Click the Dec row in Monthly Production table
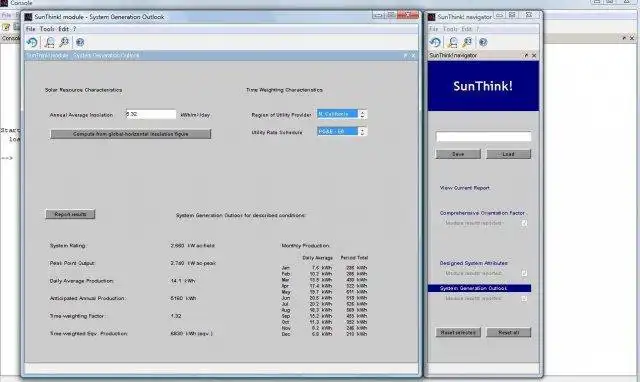640x382 pixels. tap(324, 334)
